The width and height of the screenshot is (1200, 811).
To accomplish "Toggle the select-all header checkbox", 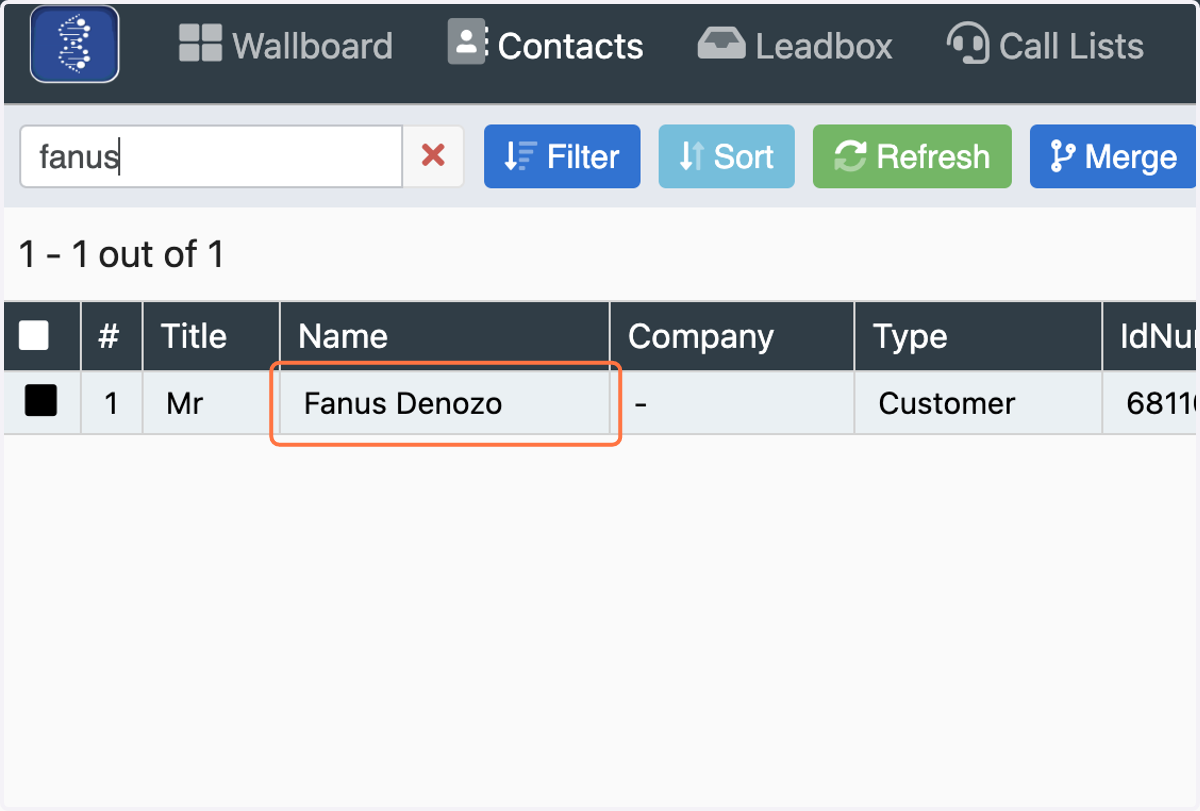I will click(34, 336).
